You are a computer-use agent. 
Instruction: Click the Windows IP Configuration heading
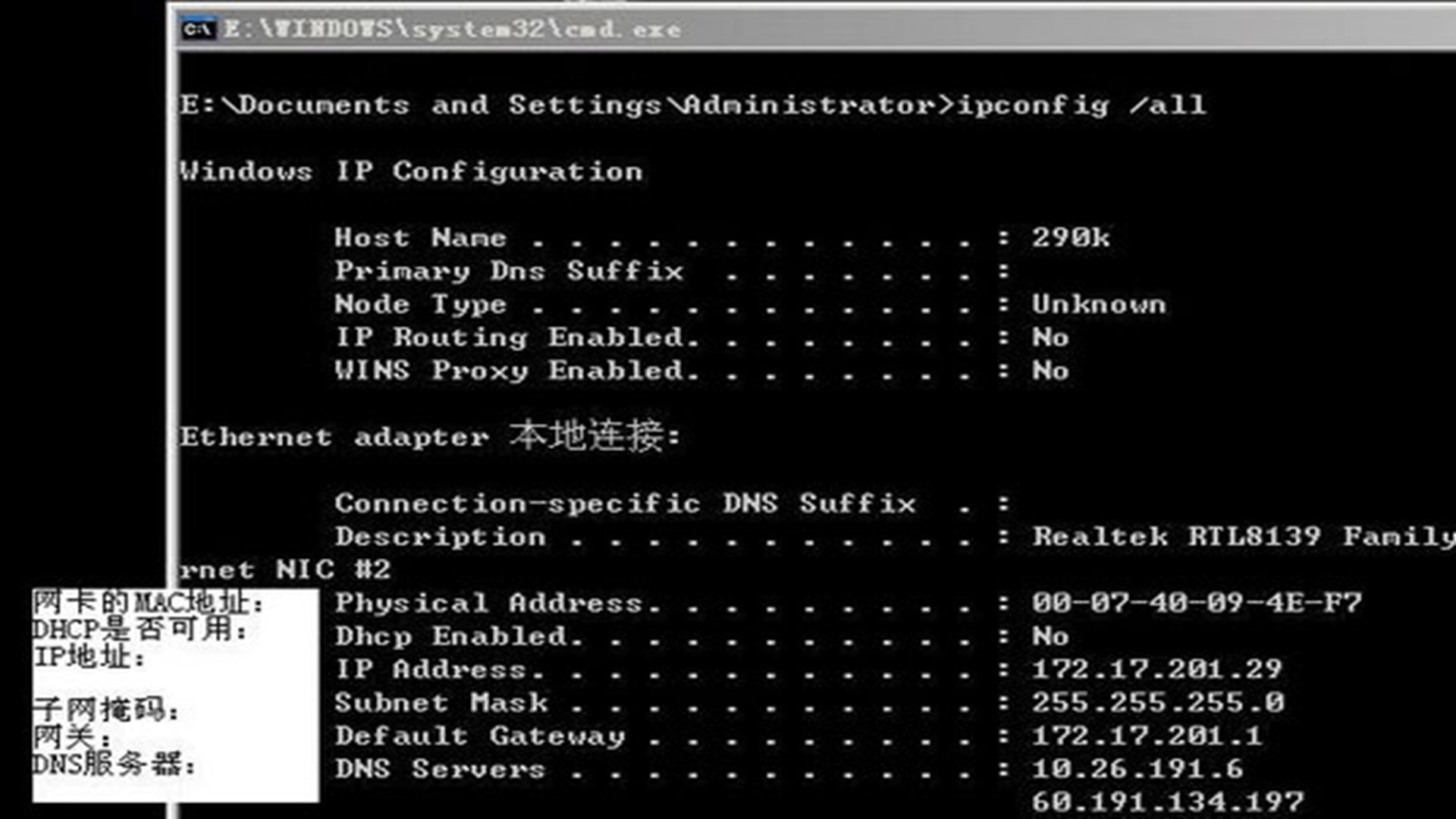(x=411, y=171)
